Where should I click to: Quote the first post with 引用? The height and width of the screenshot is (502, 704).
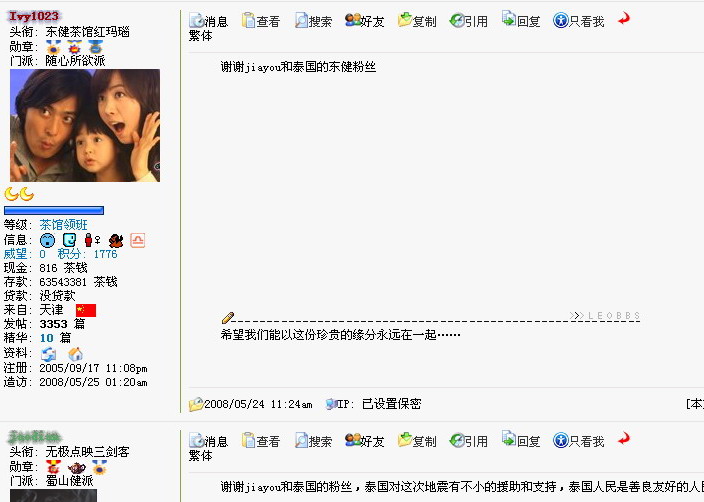pos(469,21)
